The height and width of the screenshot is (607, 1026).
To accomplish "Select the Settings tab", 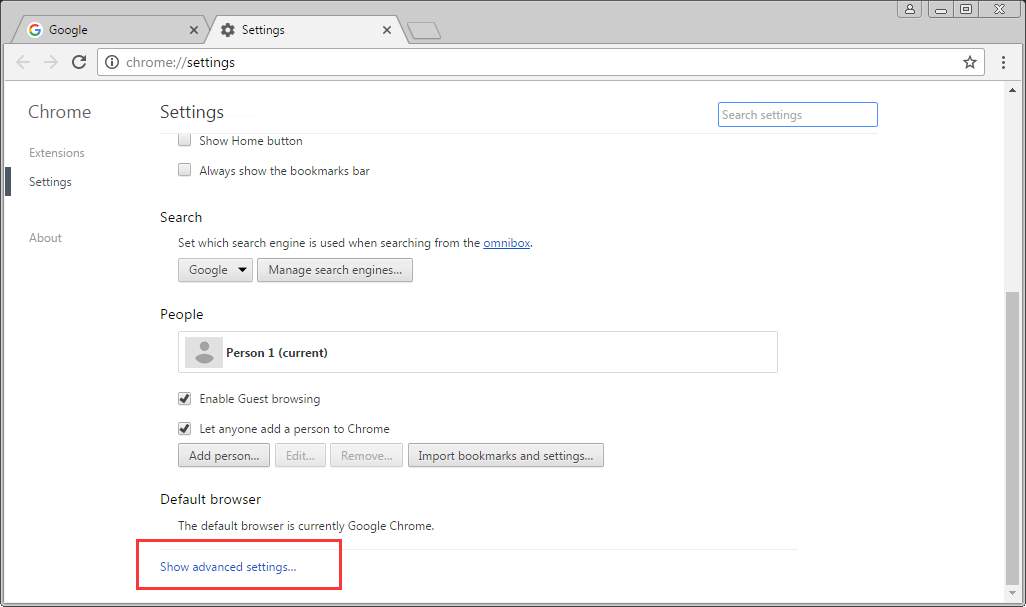I will [308, 30].
